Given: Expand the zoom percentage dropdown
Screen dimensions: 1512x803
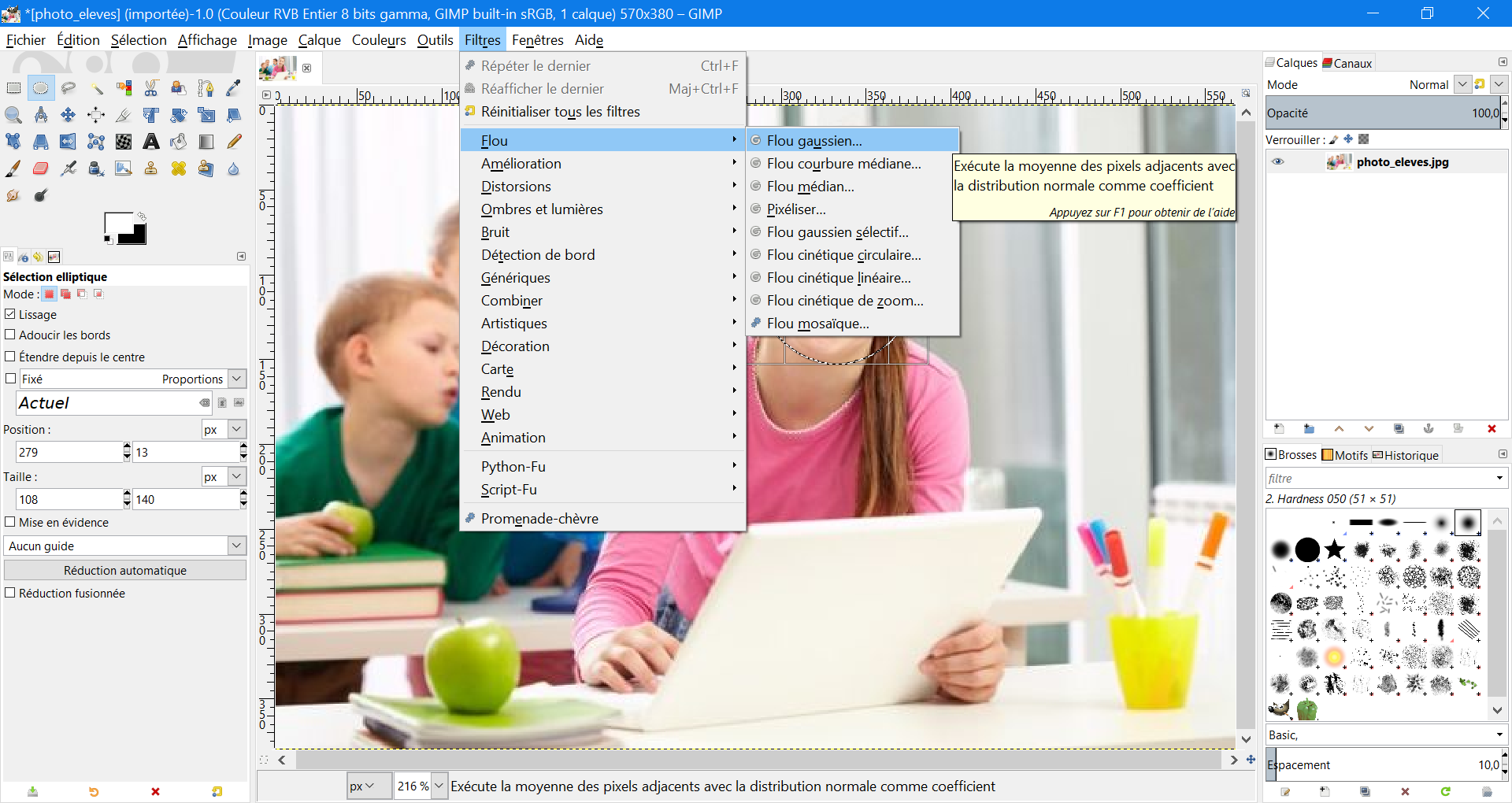Looking at the screenshot, I should pyautogui.click(x=439, y=786).
